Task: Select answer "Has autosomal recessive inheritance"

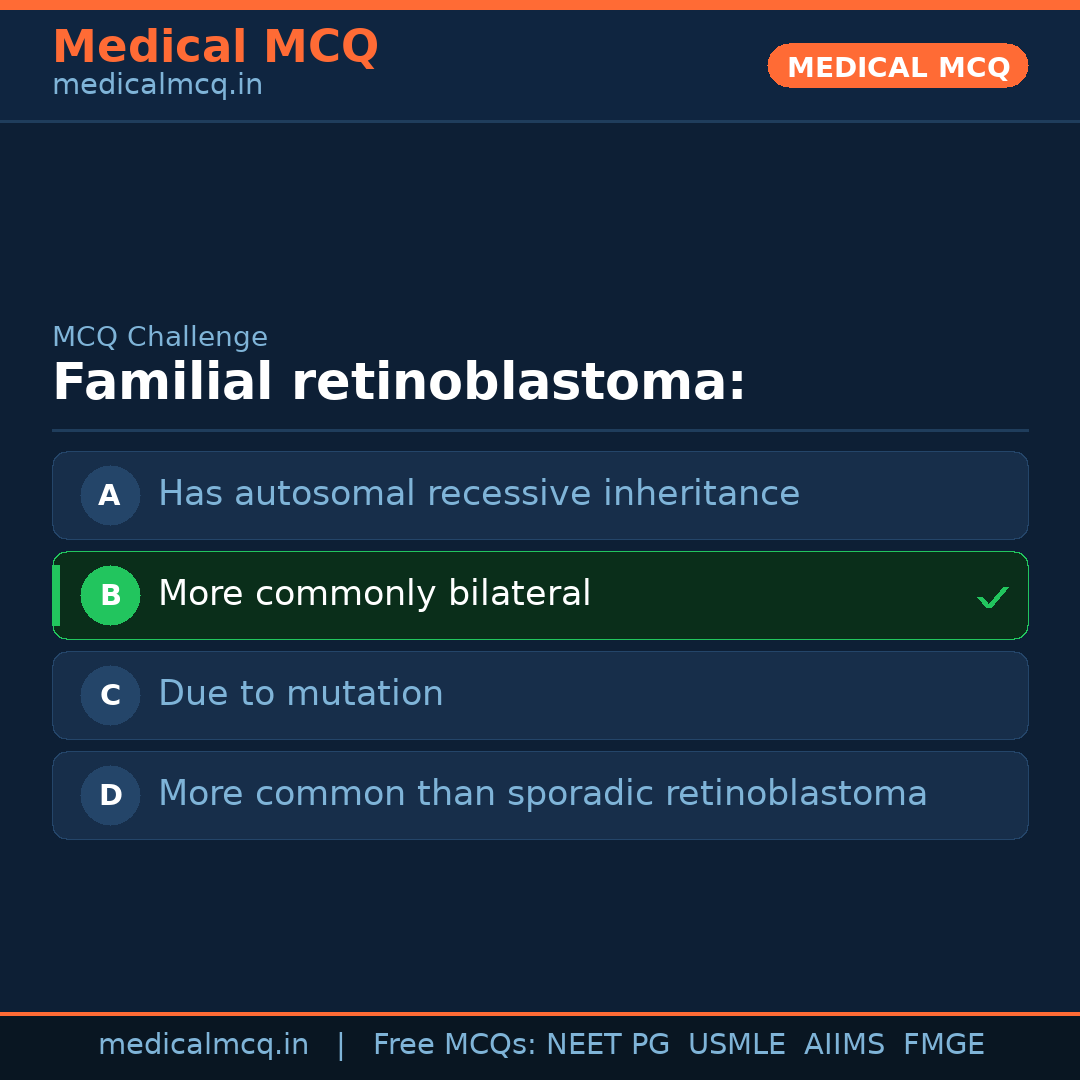Action: point(479,494)
